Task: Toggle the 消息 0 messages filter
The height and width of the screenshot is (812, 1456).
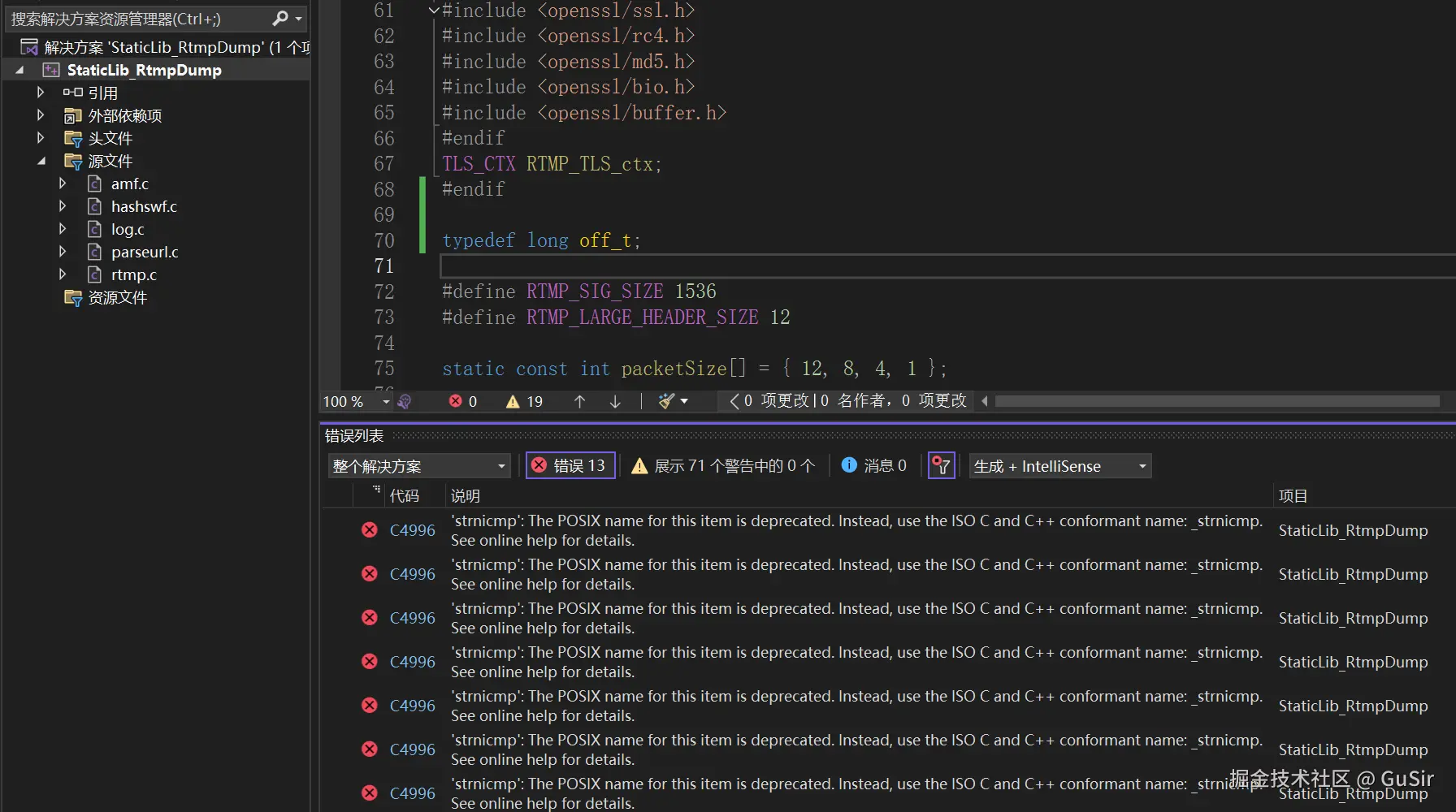Action: coord(873,465)
